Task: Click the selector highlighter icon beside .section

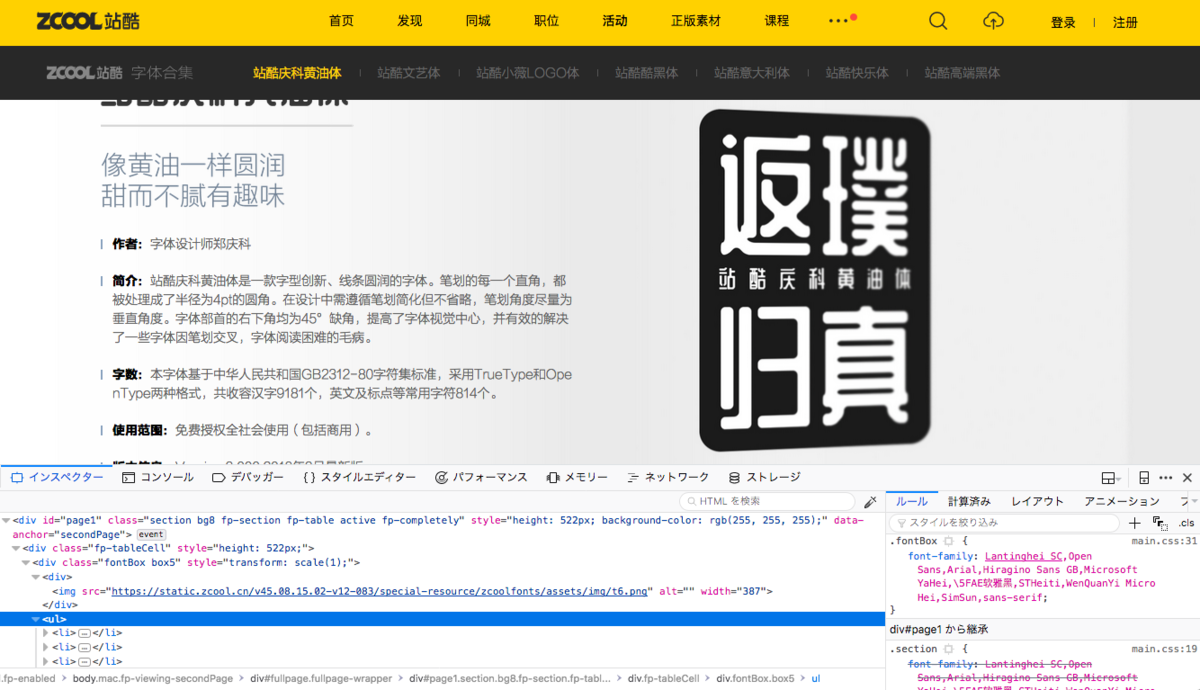Action: pyautogui.click(x=949, y=649)
